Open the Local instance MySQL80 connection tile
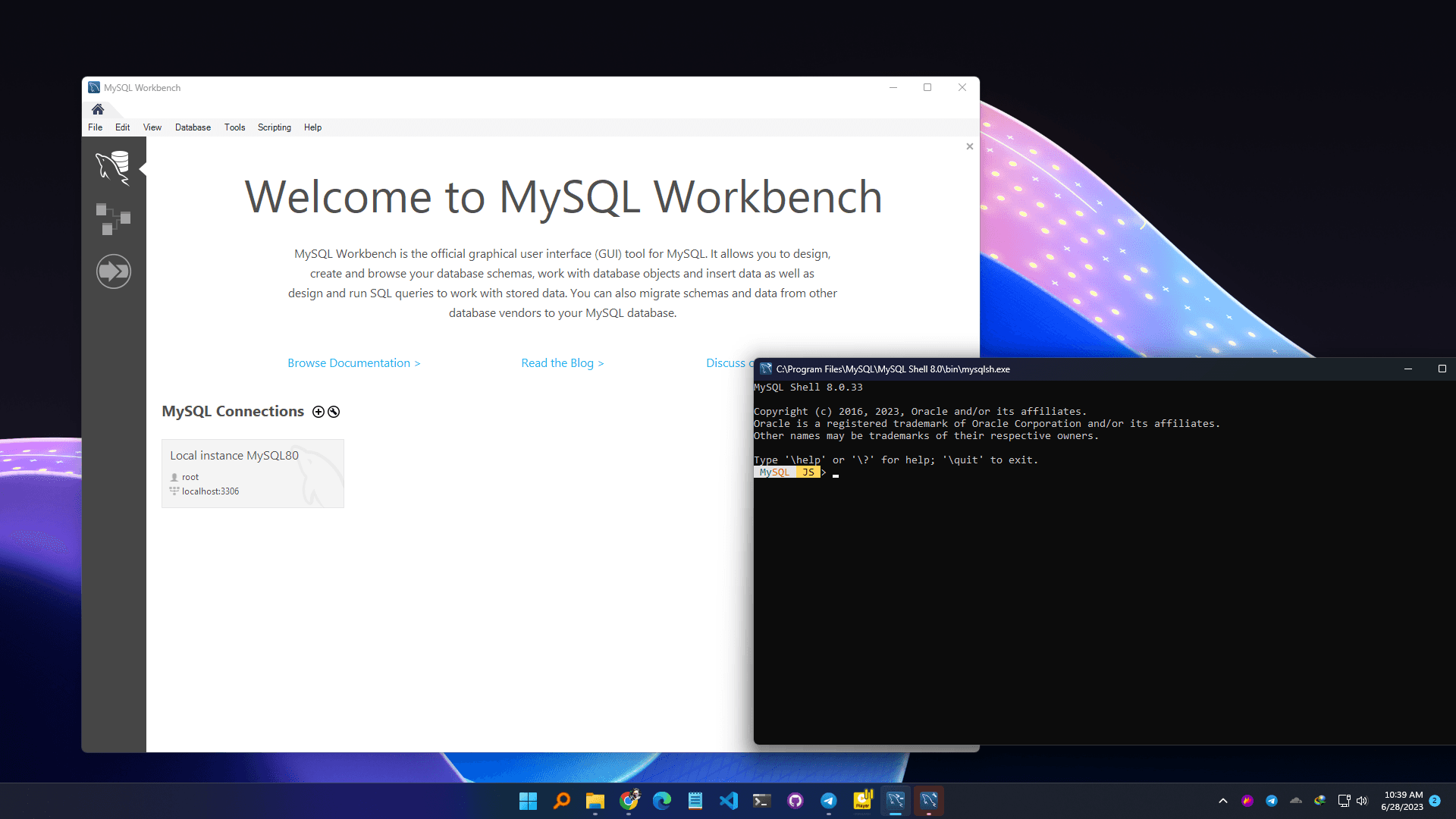Viewport: 1456px width, 819px height. coord(253,473)
